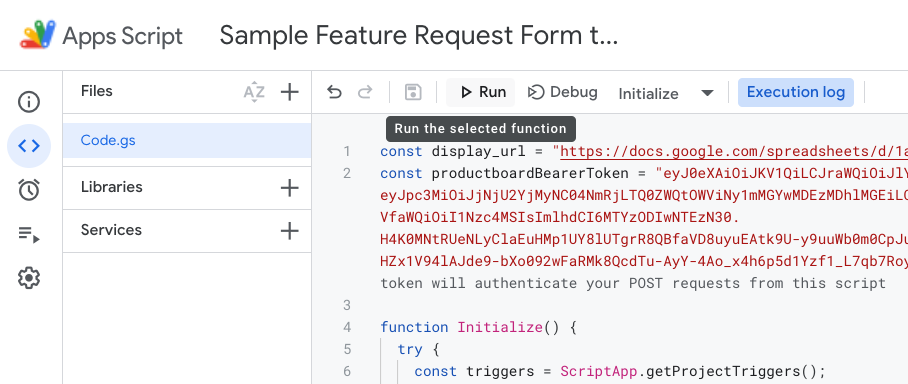Click the Services section label
908x384 pixels.
(x=111, y=230)
